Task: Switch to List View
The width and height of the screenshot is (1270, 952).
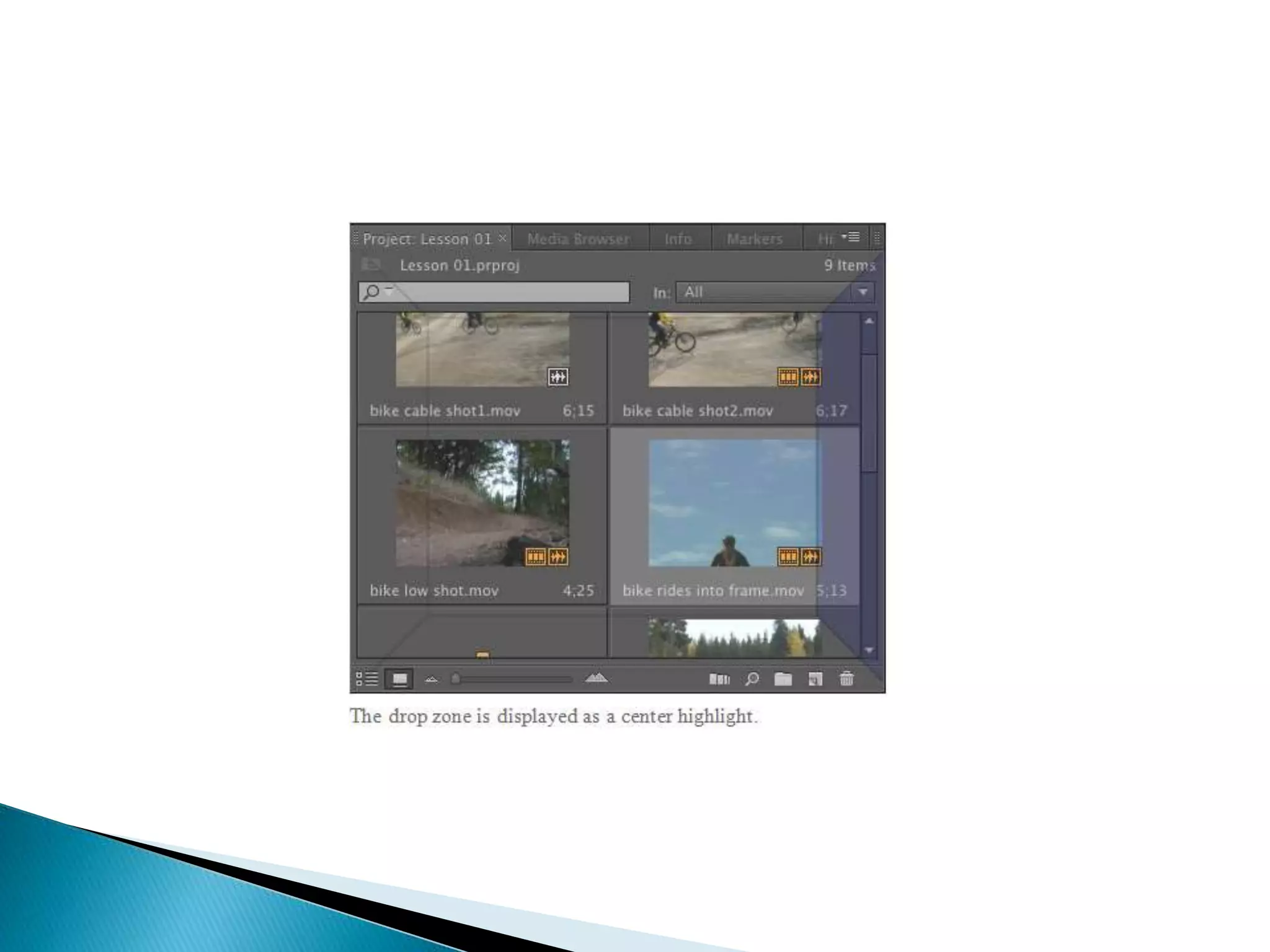Action: [x=367, y=679]
